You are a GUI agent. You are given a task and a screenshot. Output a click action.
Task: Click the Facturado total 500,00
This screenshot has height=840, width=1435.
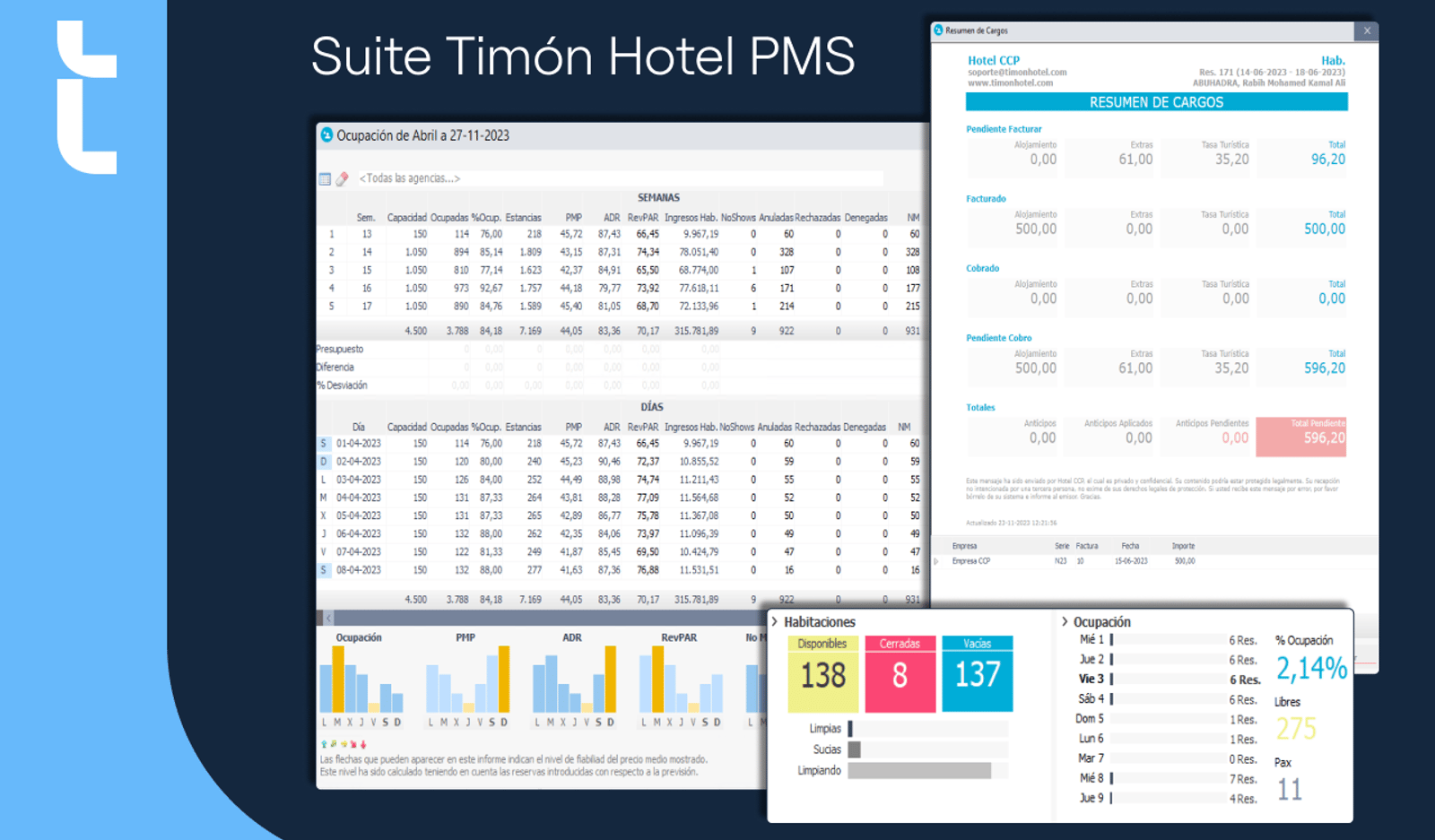point(1325,229)
